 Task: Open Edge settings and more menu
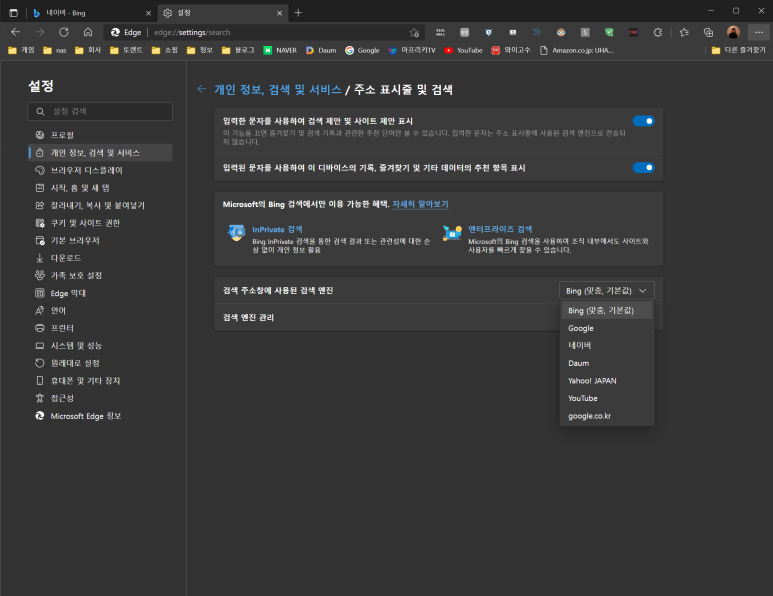click(758, 33)
